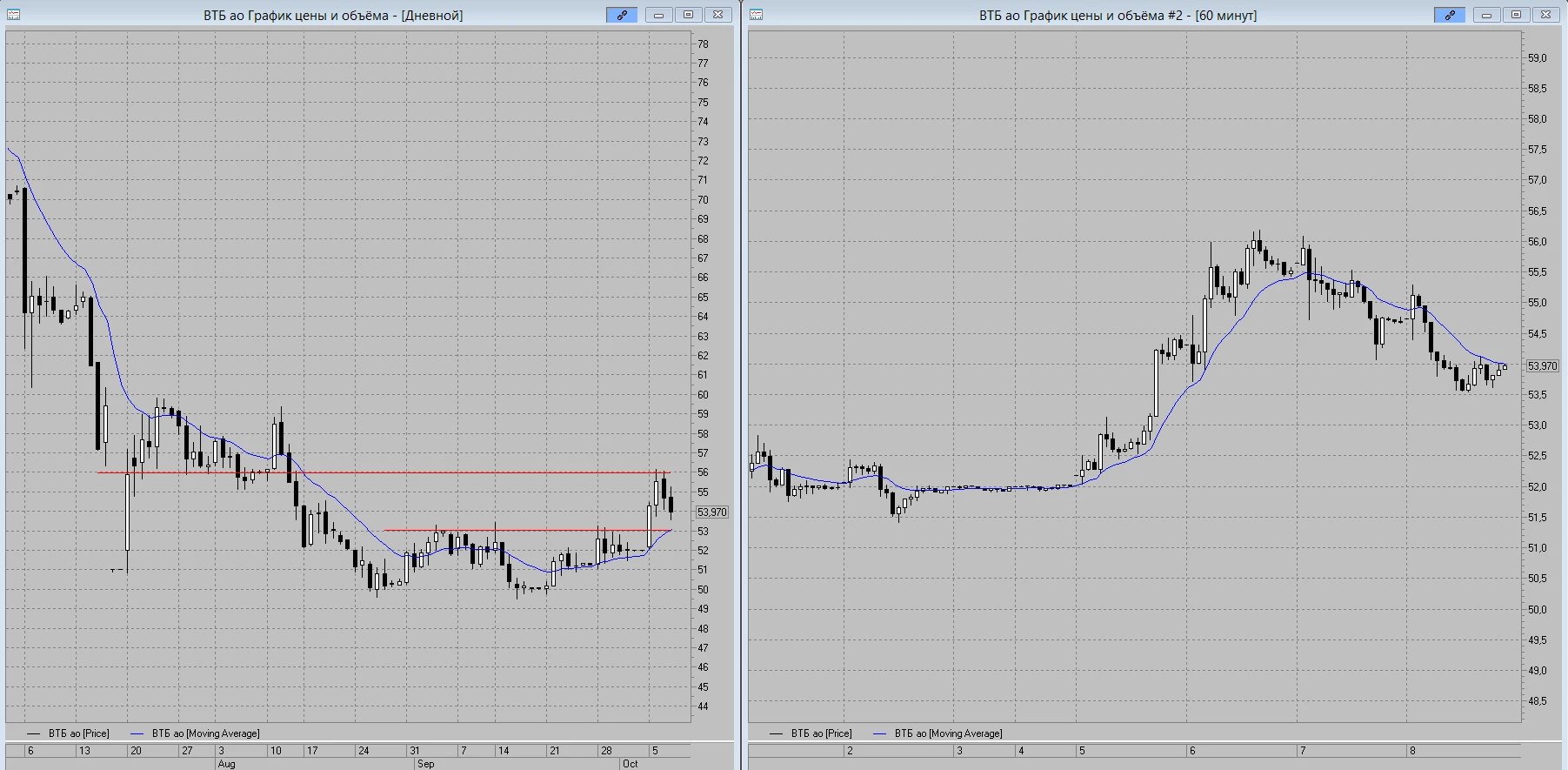Image resolution: width=1568 pixels, height=770 pixels.
Task: Click the link icon in the daily chart title bar
Action: click(622, 15)
